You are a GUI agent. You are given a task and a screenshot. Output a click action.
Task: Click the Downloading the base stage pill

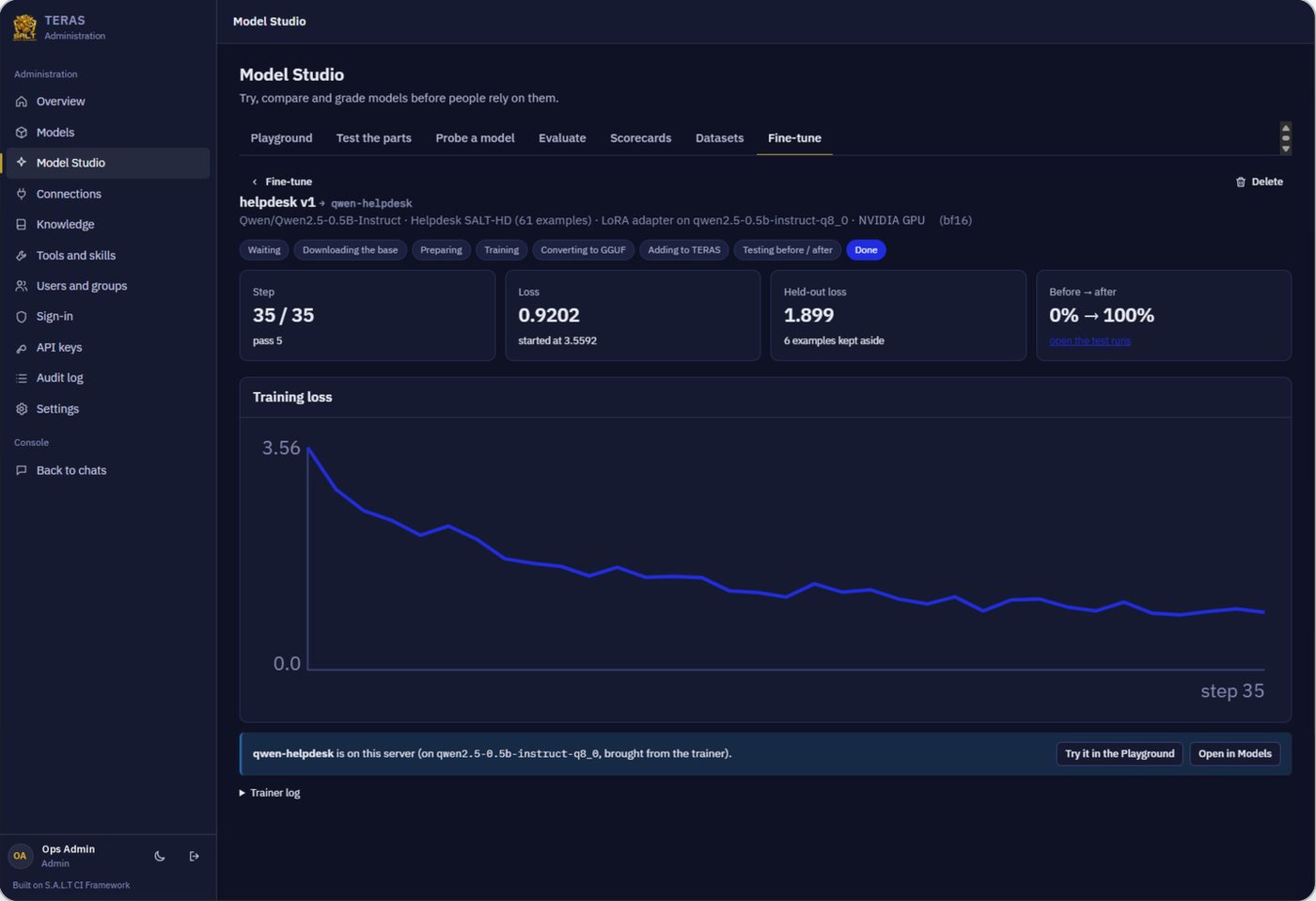350,250
